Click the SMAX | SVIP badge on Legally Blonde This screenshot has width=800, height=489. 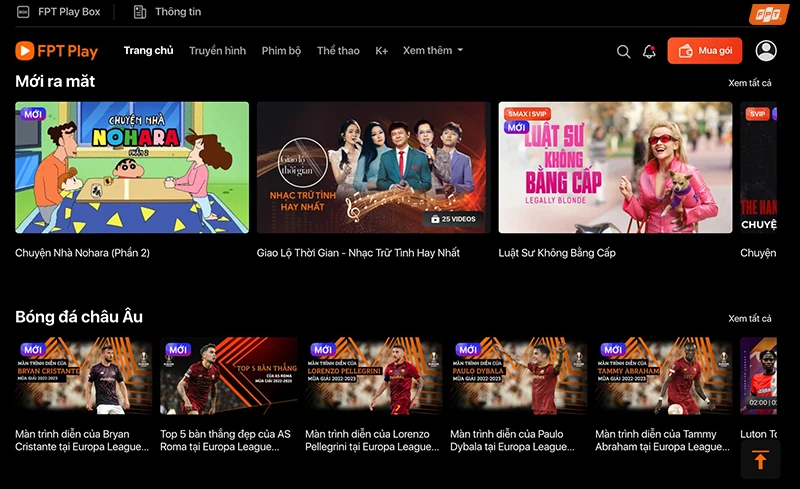(x=527, y=114)
